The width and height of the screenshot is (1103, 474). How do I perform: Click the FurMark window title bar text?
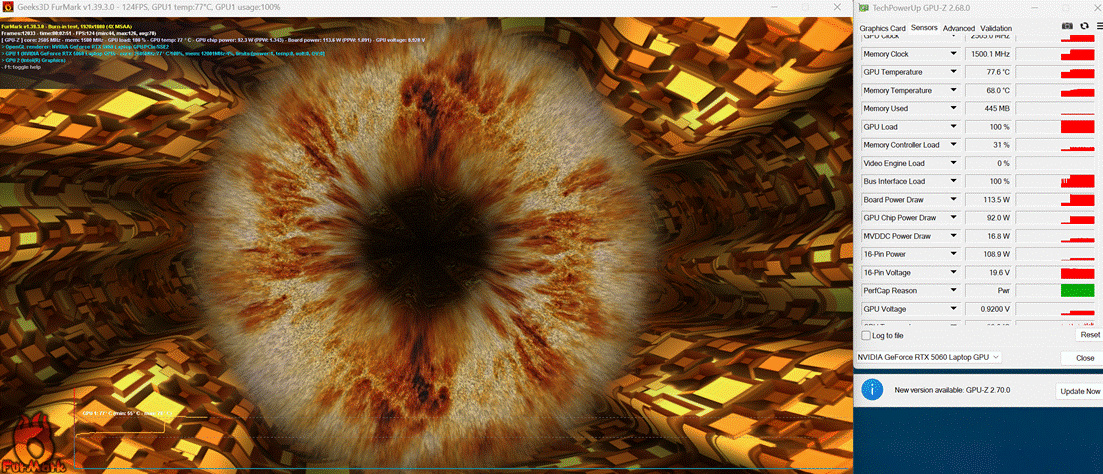coord(148,7)
